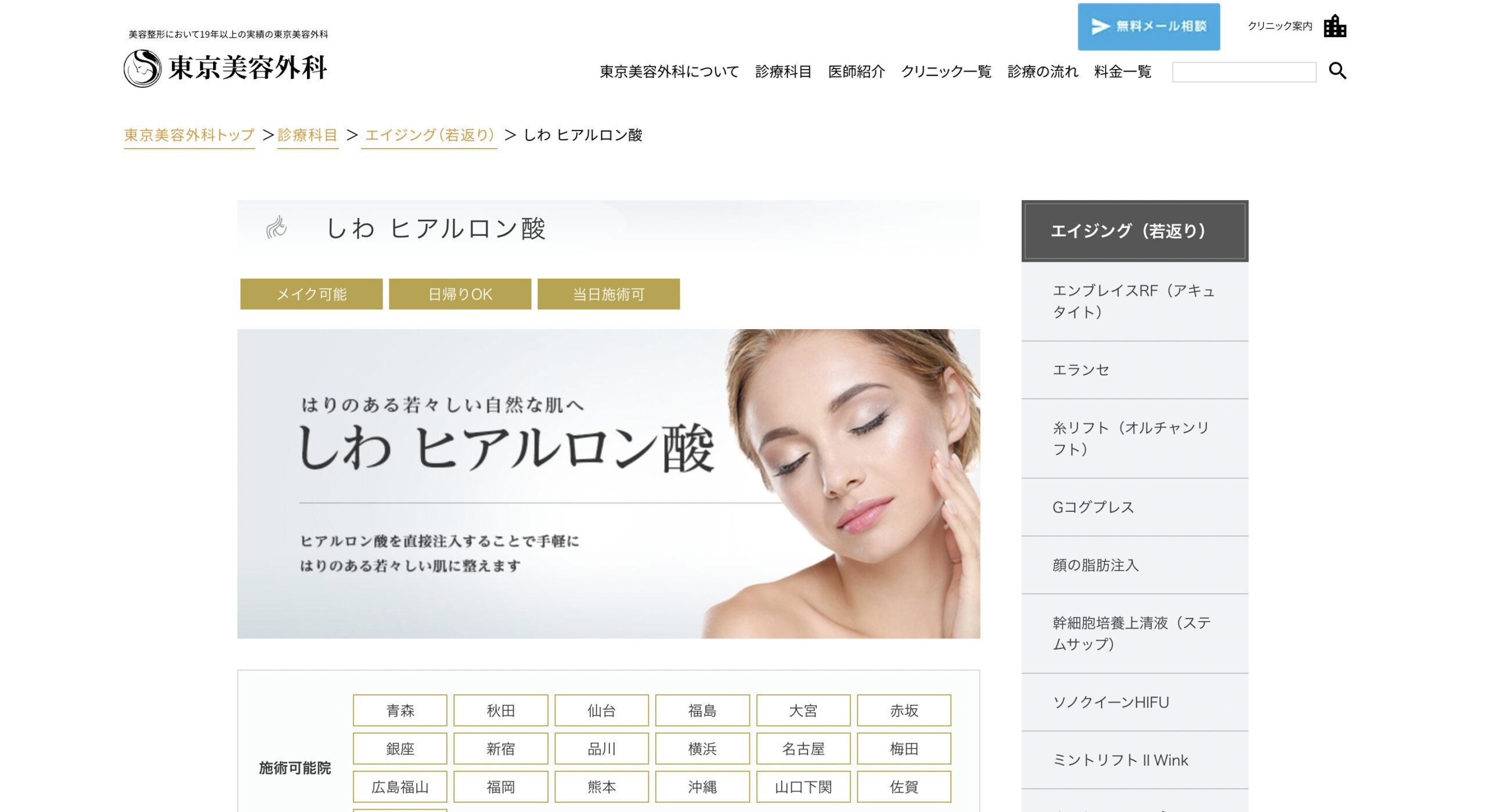Click the 無料メール相談 paper plane button
The image size is (1486, 812).
coord(1148,27)
